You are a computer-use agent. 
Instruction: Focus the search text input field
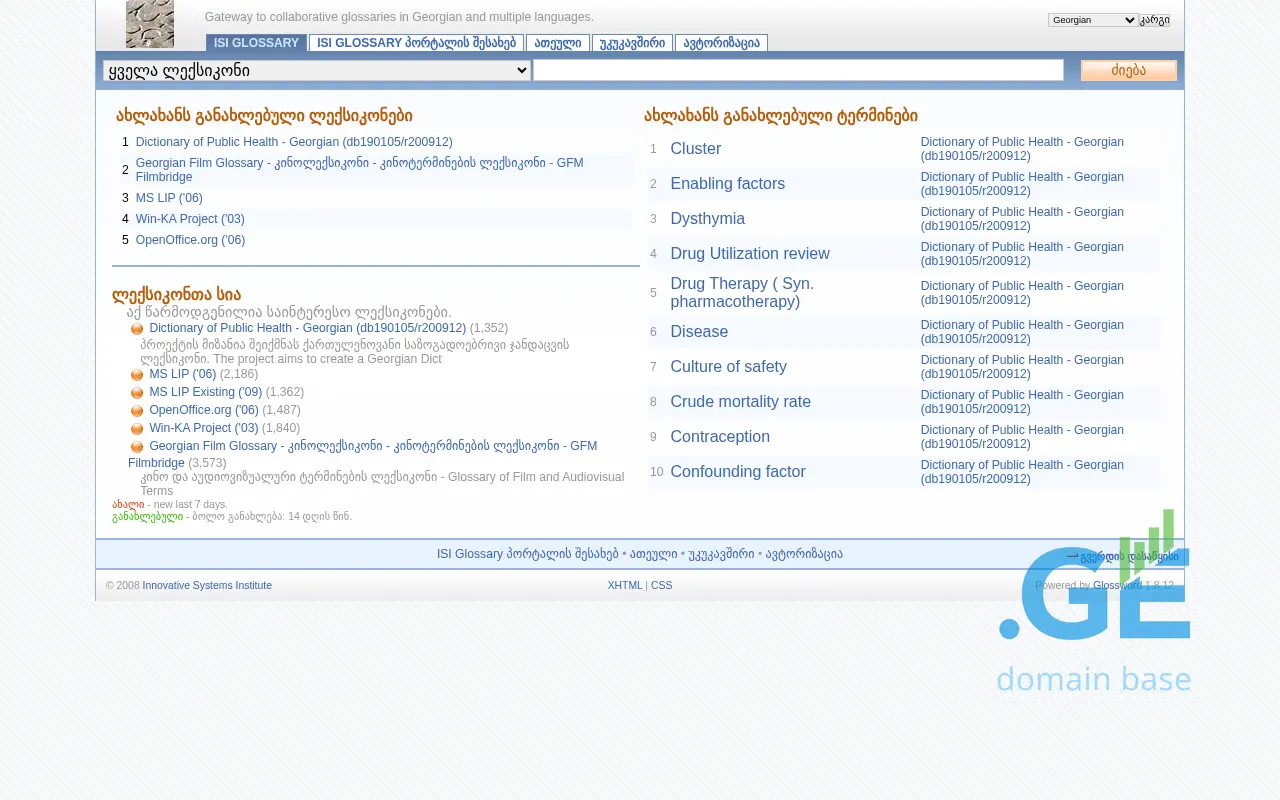coord(798,70)
